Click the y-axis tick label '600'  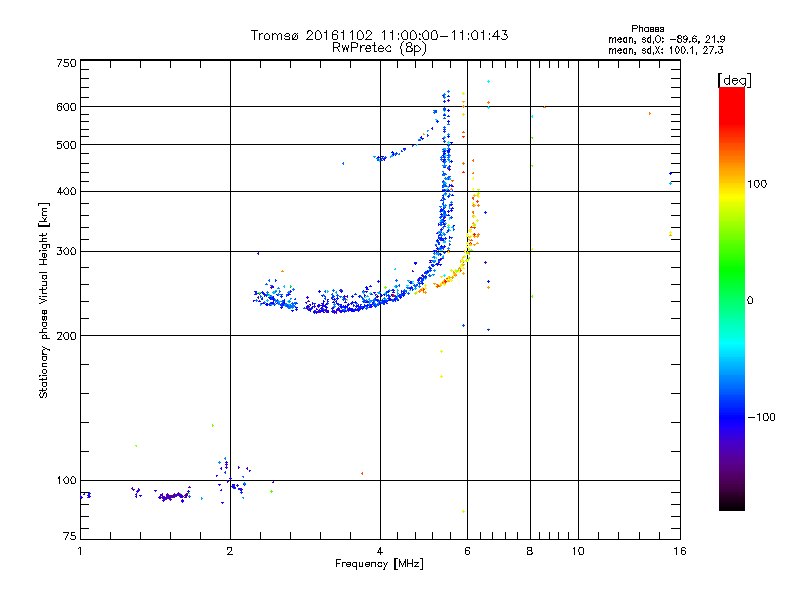tap(66, 107)
